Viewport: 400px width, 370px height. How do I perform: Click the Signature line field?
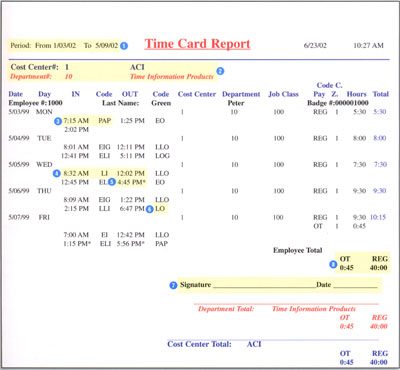point(264,285)
